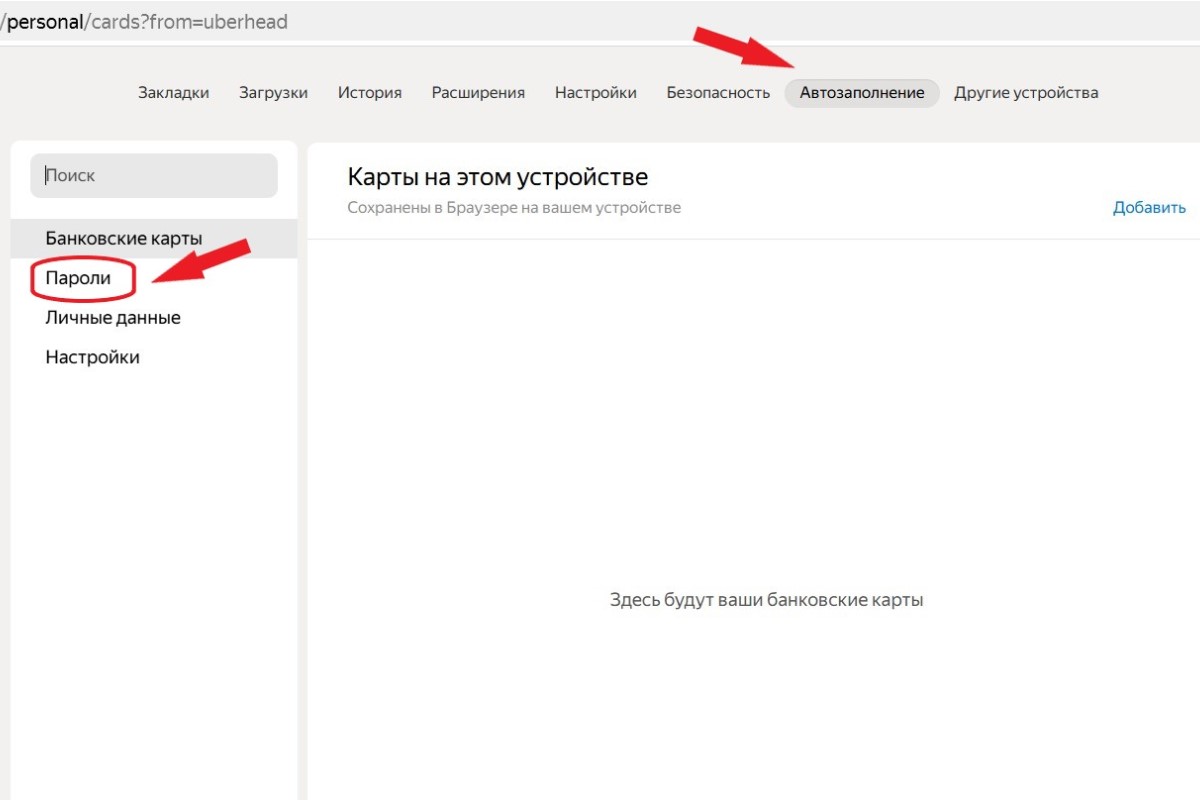The width and height of the screenshot is (1200, 800).
Task: Select the highlighted Автозаполнение tab
Action: [862, 93]
